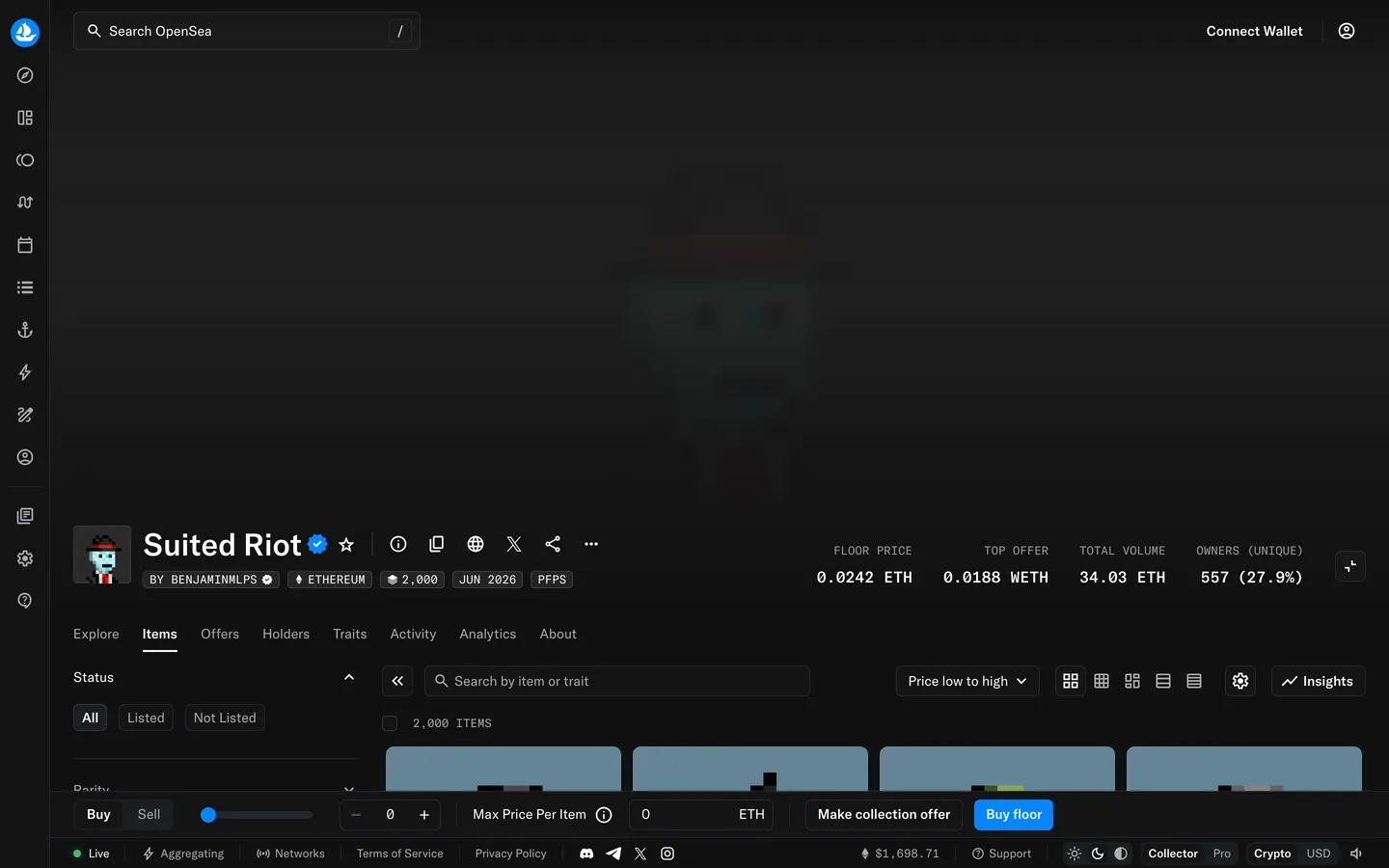Share the Suited Riot collection

pos(553,544)
